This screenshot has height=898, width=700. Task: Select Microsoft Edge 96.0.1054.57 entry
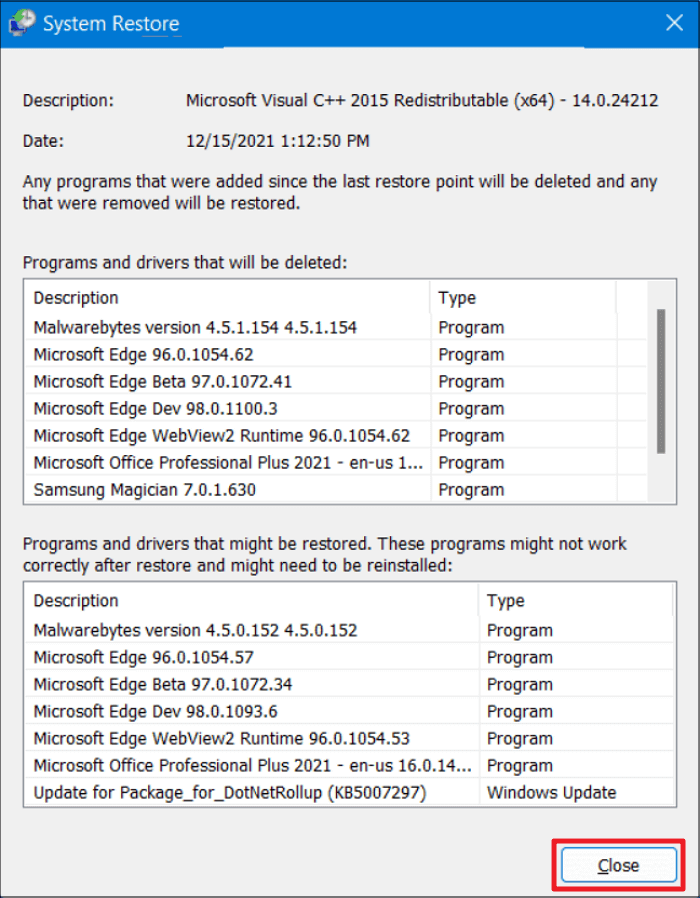coord(144,657)
